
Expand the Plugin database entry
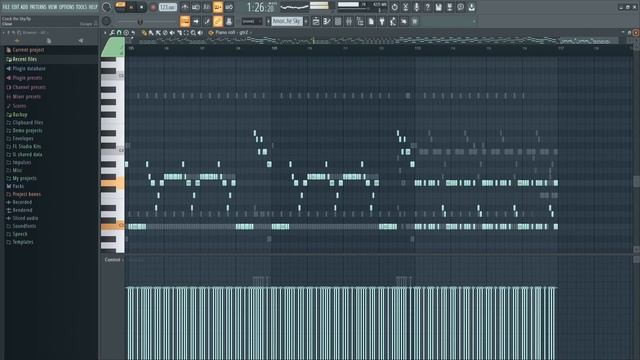click(x=29, y=69)
